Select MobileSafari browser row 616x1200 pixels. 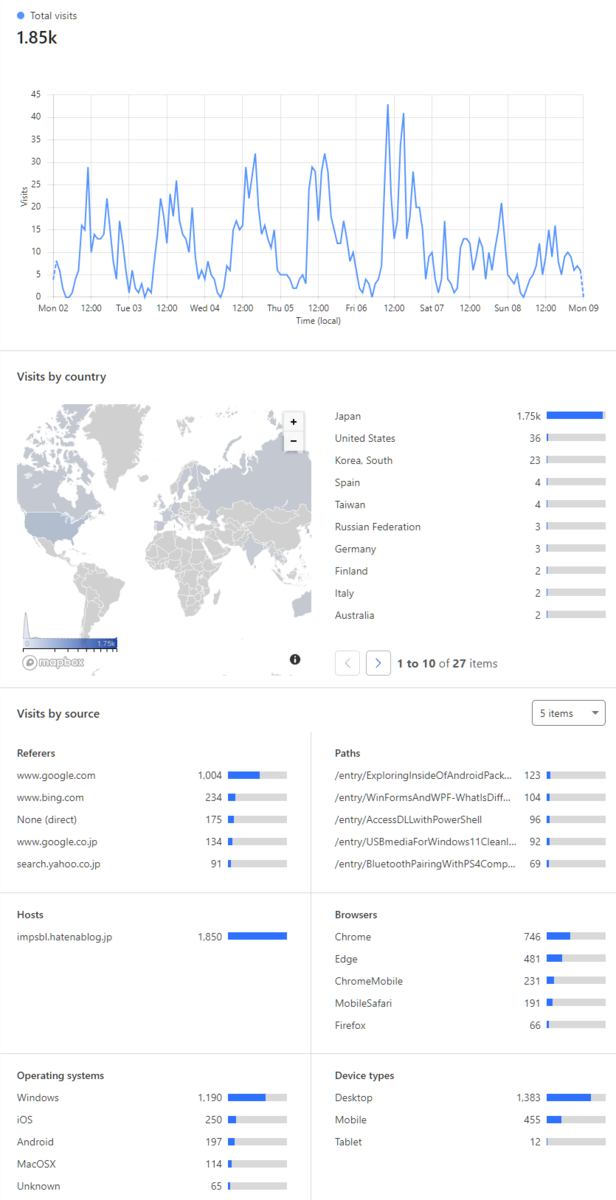[x=470, y=1003]
